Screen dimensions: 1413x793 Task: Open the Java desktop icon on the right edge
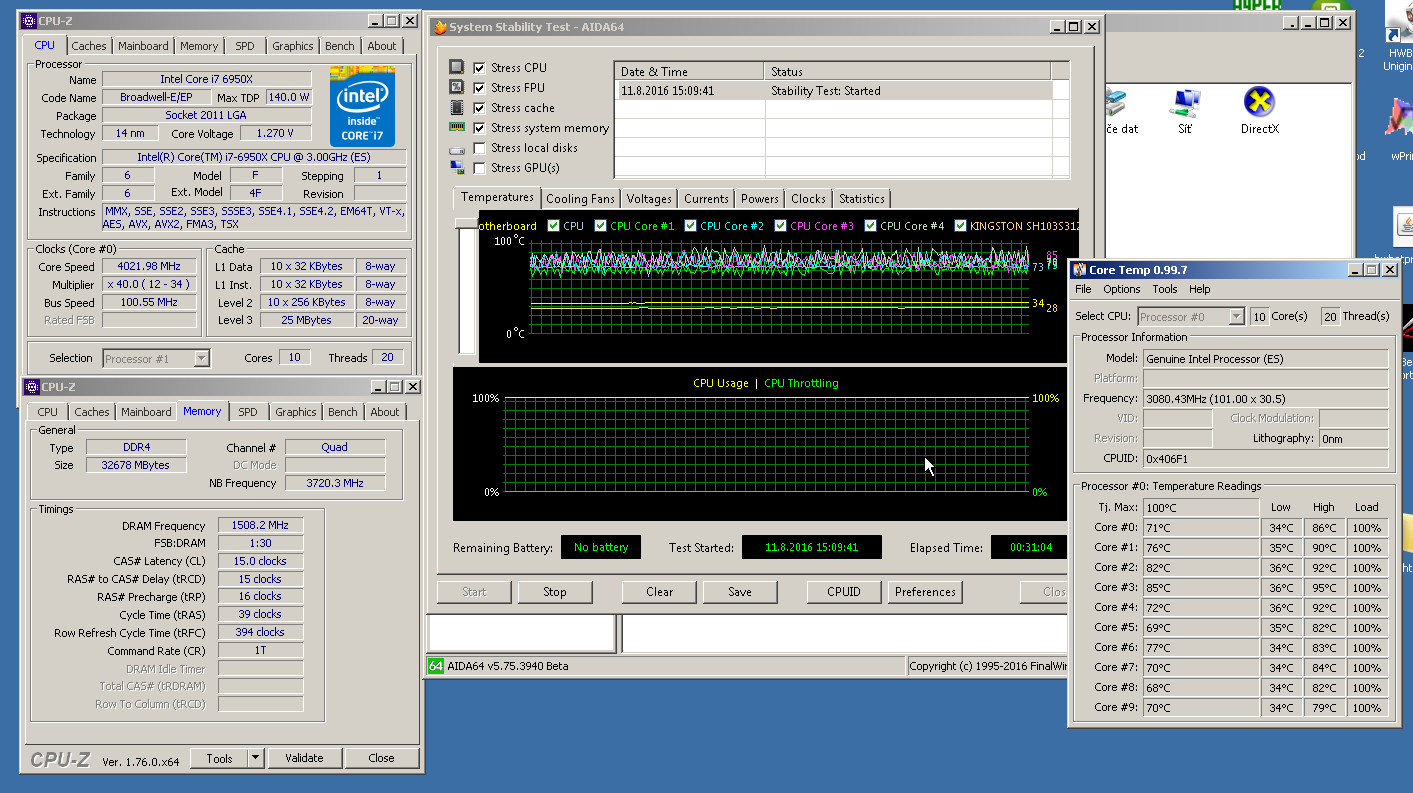[x=1403, y=228]
